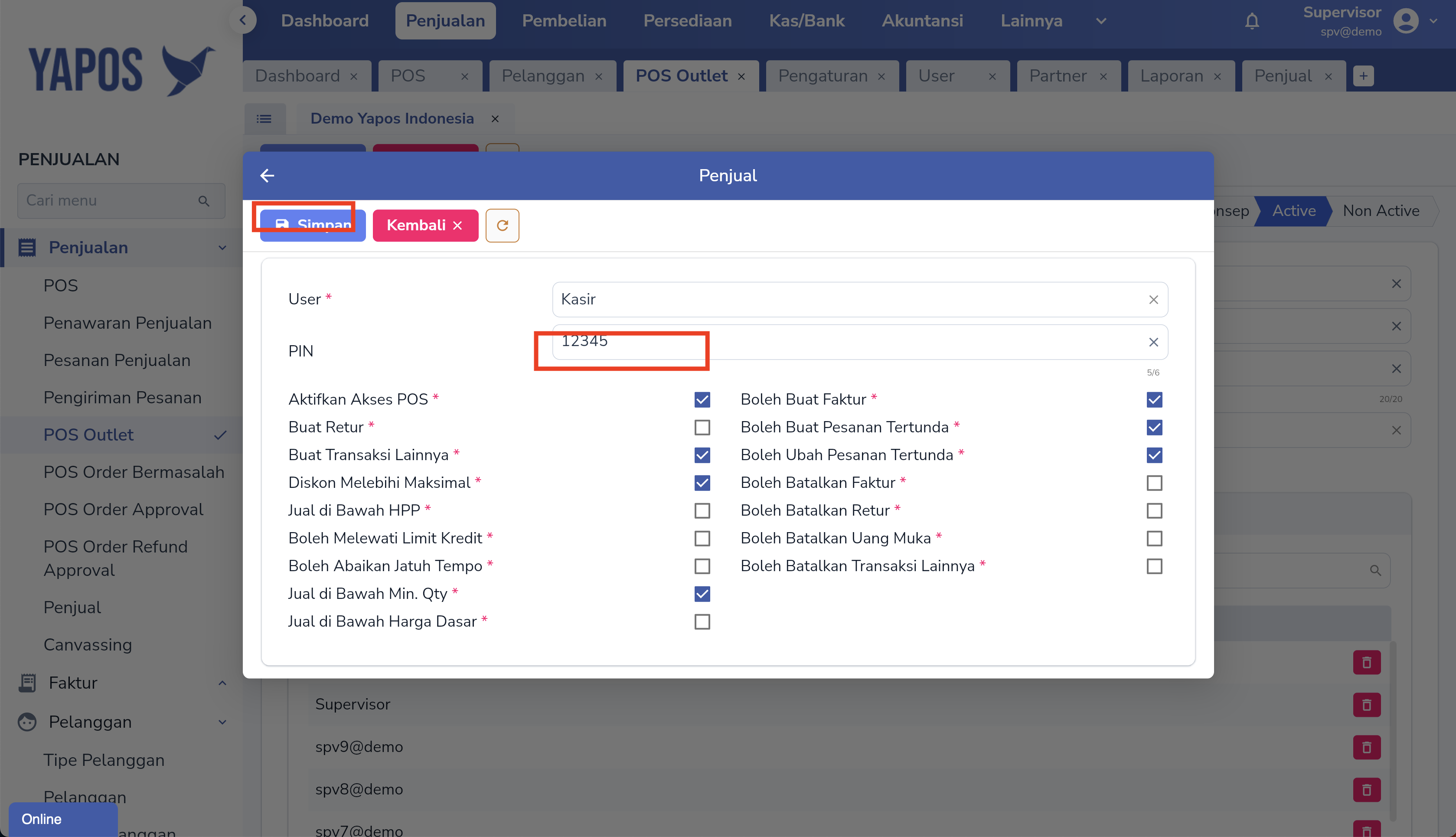Screen dimensions: 1456x837
Task: Close the Laporan tab
Action: coord(1218,76)
